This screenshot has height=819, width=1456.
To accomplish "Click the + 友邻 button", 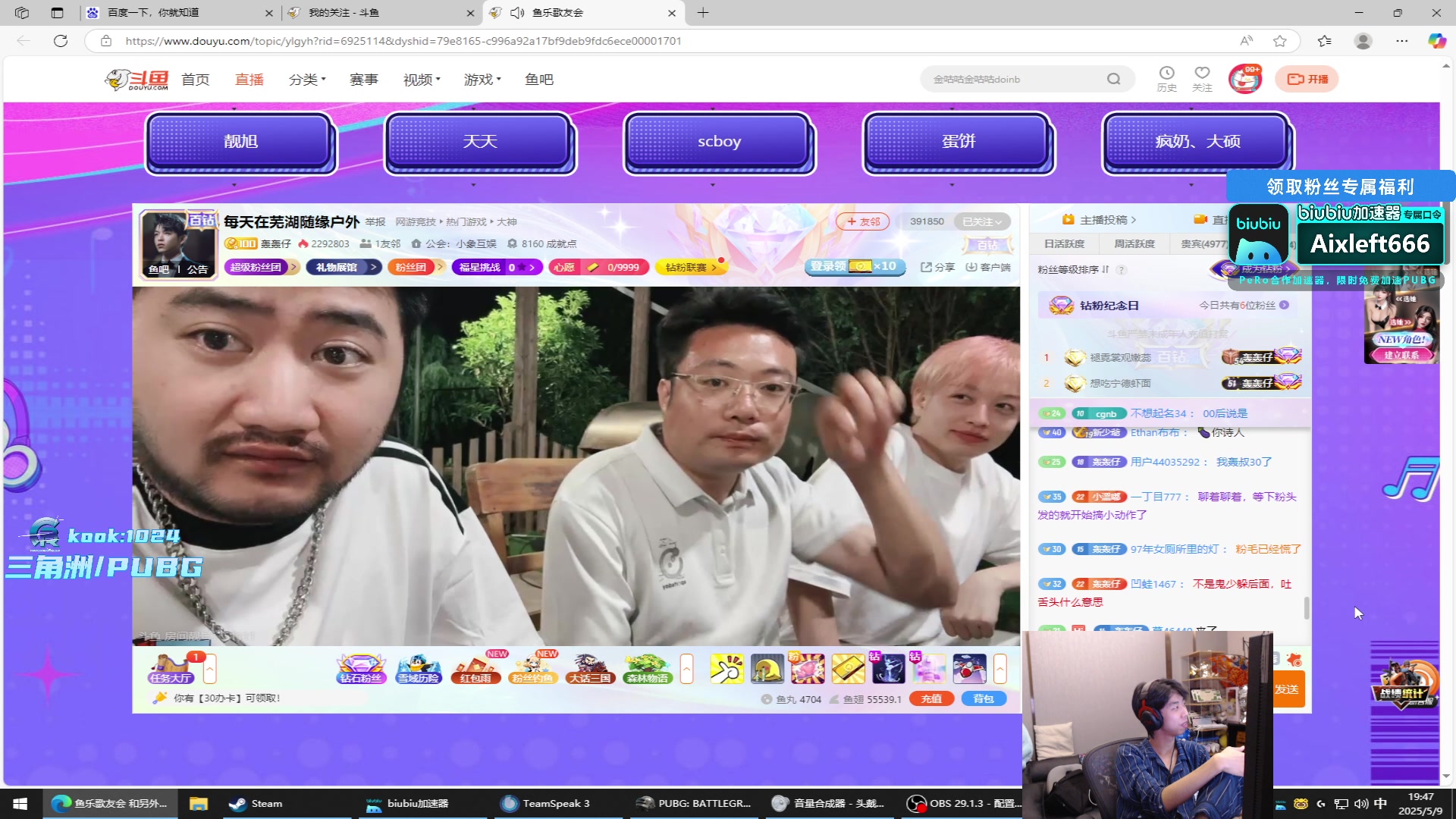I will (x=863, y=221).
